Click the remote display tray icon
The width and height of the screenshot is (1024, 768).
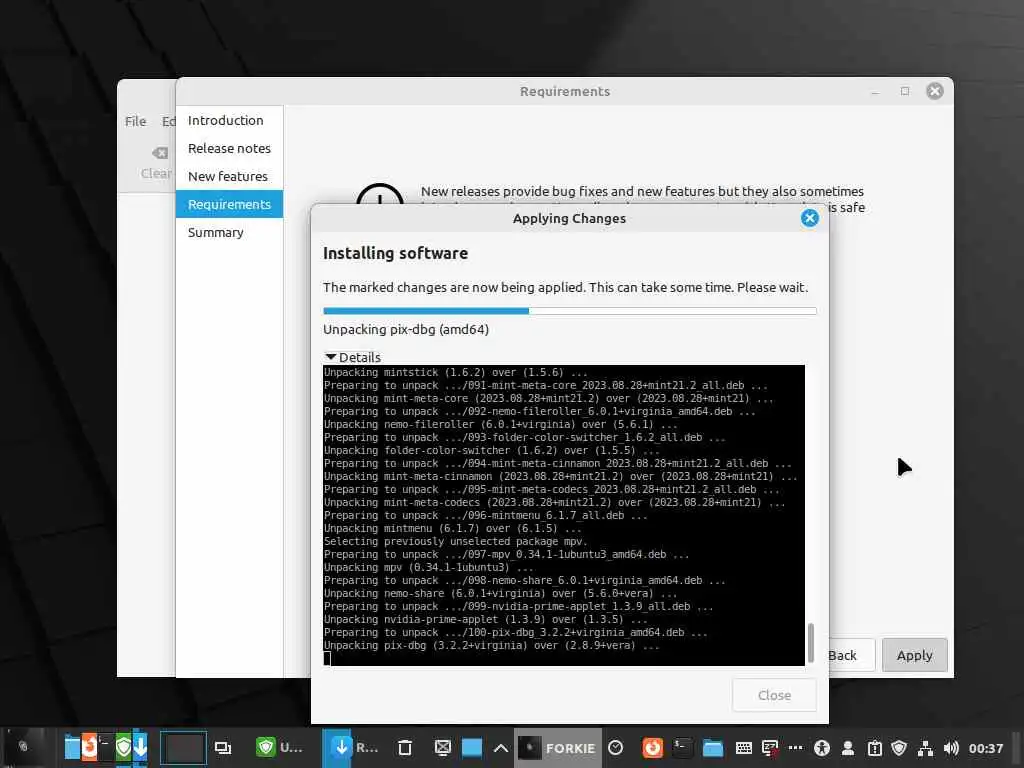pyautogui.click(x=770, y=748)
